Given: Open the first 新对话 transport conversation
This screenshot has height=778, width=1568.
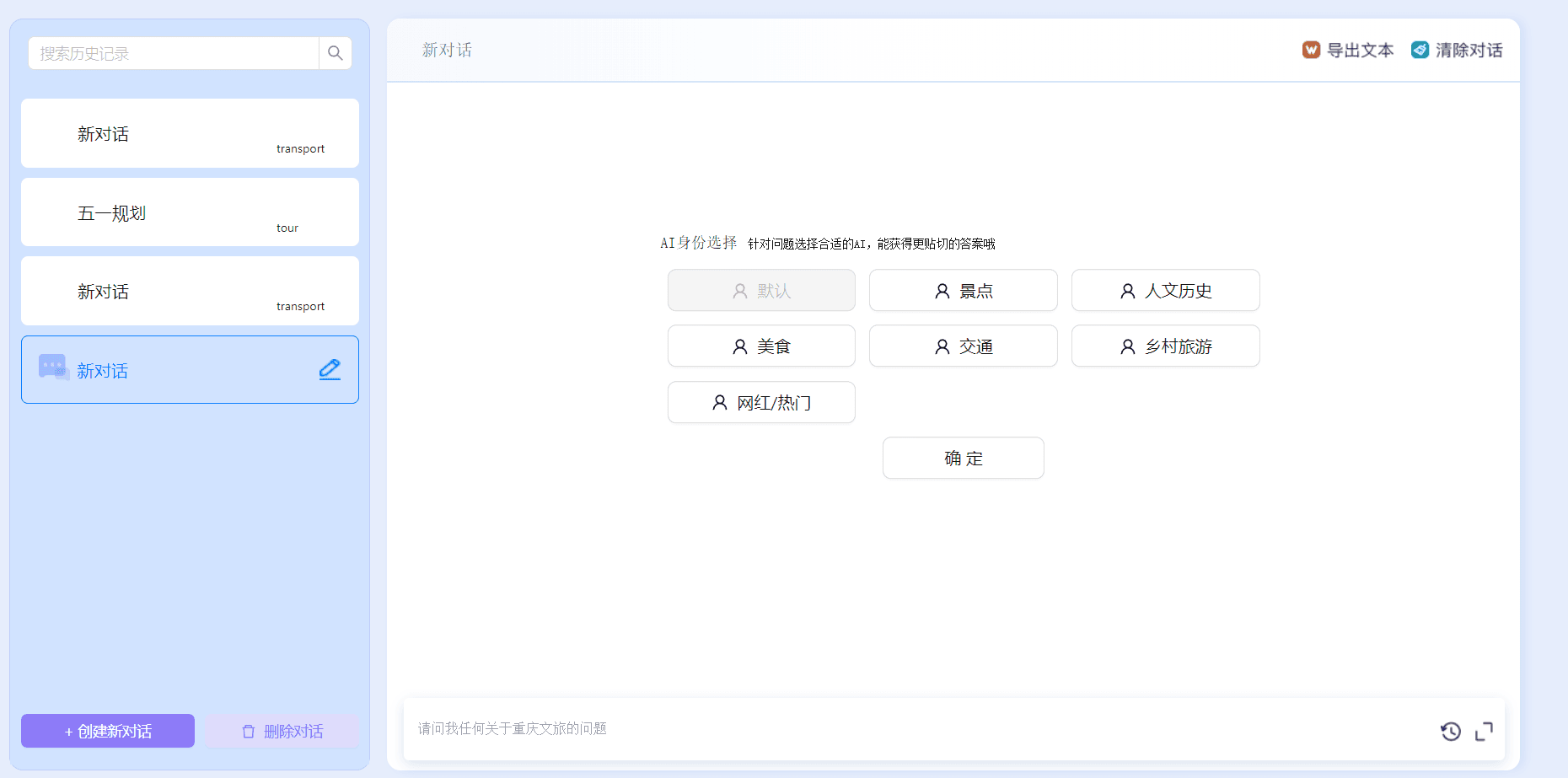Looking at the screenshot, I should (190, 133).
